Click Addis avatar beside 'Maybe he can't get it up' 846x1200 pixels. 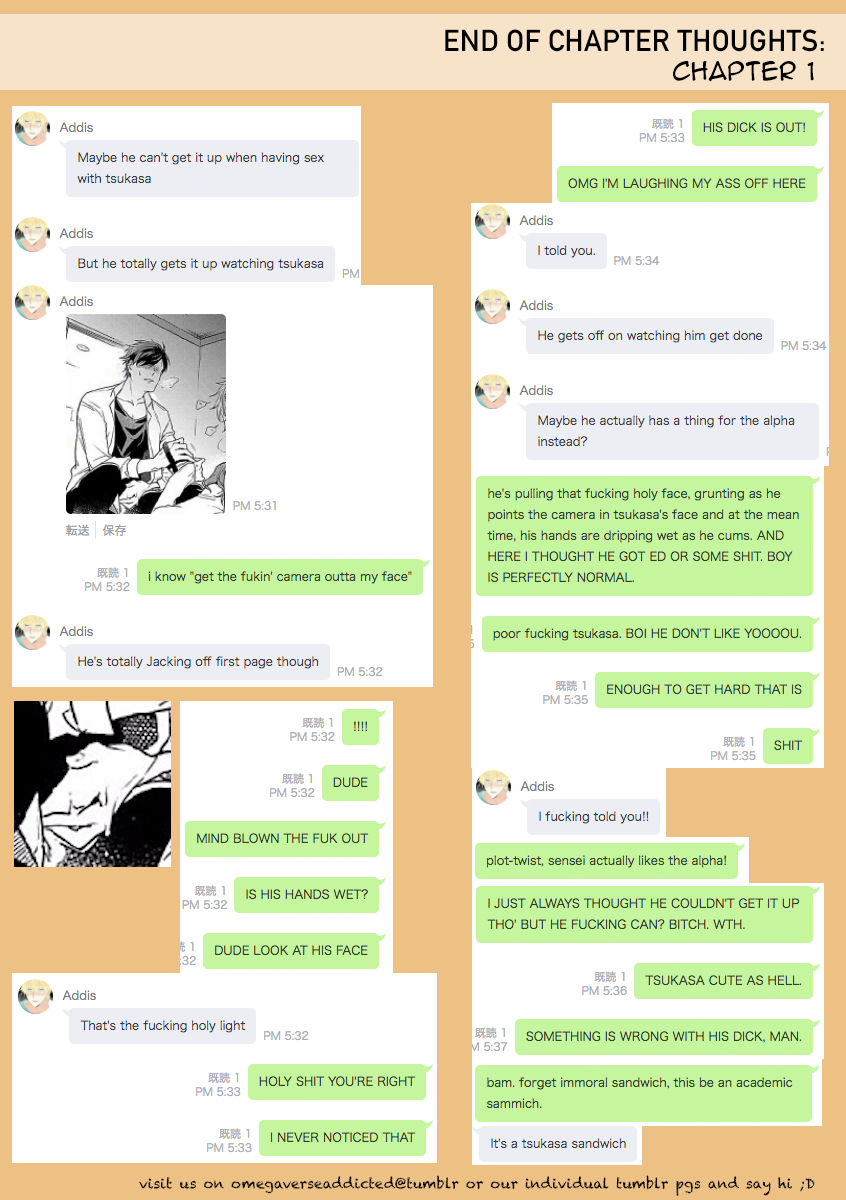(x=33, y=128)
